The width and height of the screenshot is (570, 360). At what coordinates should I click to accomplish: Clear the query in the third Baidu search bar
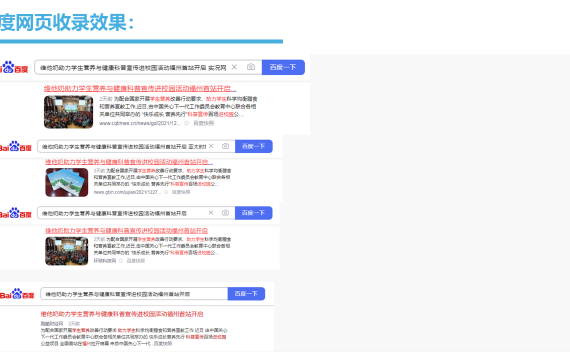[211, 213]
